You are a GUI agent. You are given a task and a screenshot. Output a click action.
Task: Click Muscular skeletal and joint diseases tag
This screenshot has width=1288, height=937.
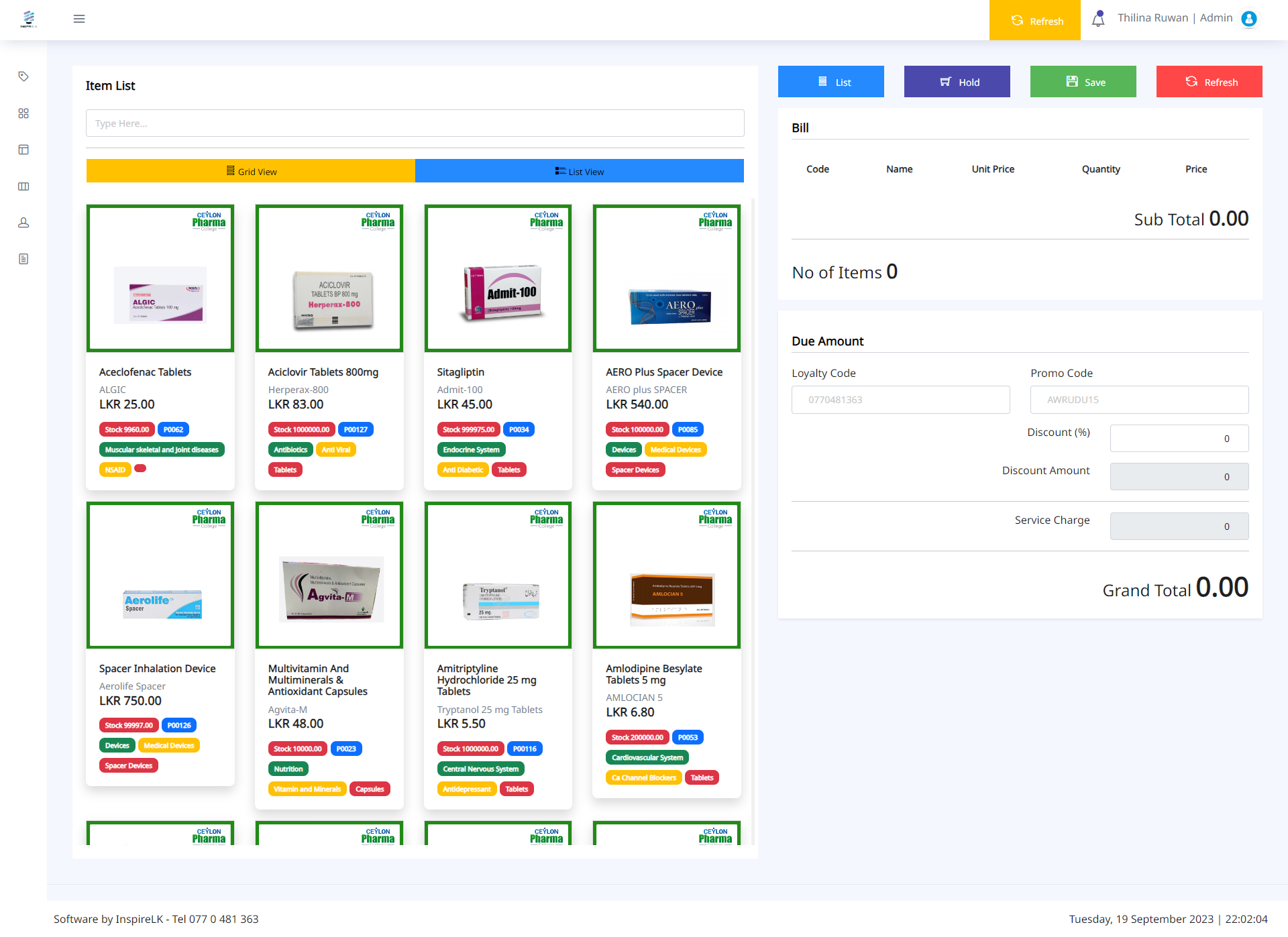[x=162, y=450]
